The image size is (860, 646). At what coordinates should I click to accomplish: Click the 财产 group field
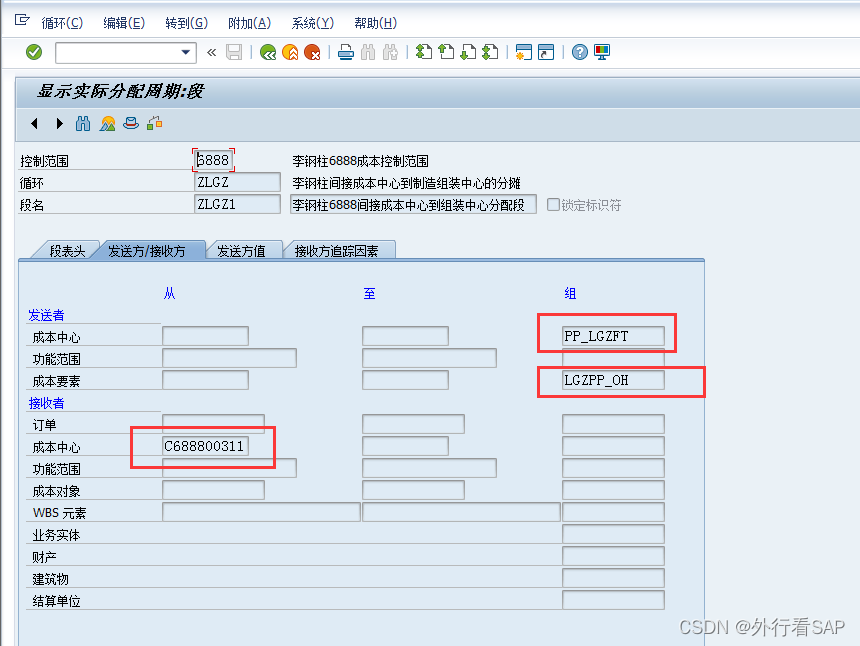coord(613,556)
